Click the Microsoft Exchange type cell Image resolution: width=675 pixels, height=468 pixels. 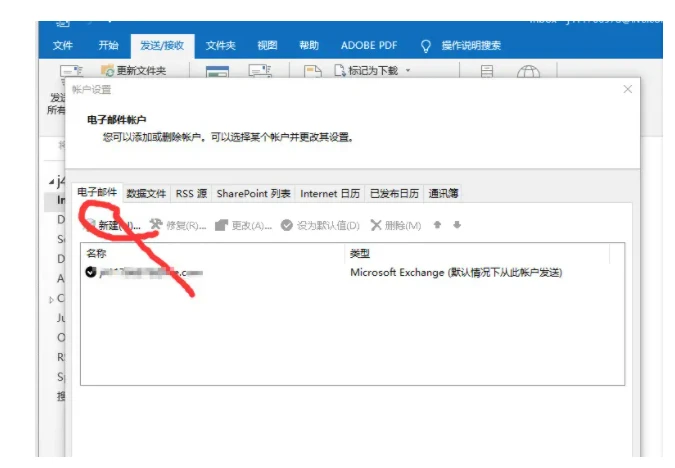point(456,273)
